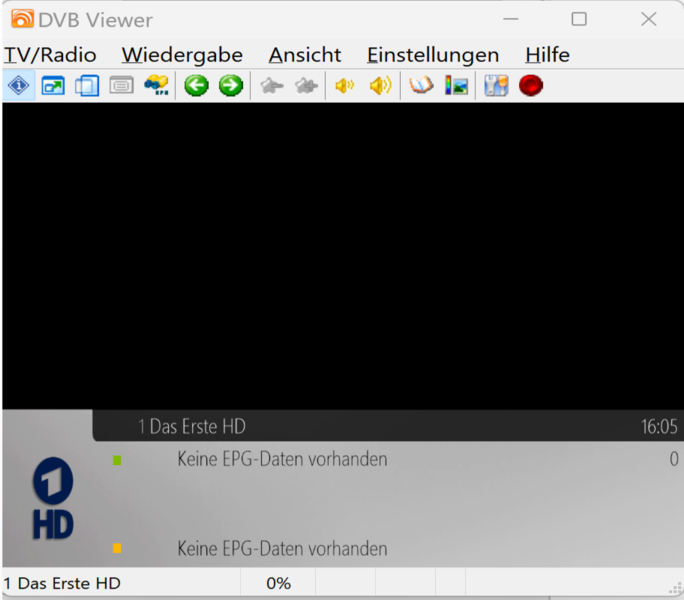This screenshot has width=684, height=600.
Task: Maximize the DVB Viewer window
Action: (579, 19)
